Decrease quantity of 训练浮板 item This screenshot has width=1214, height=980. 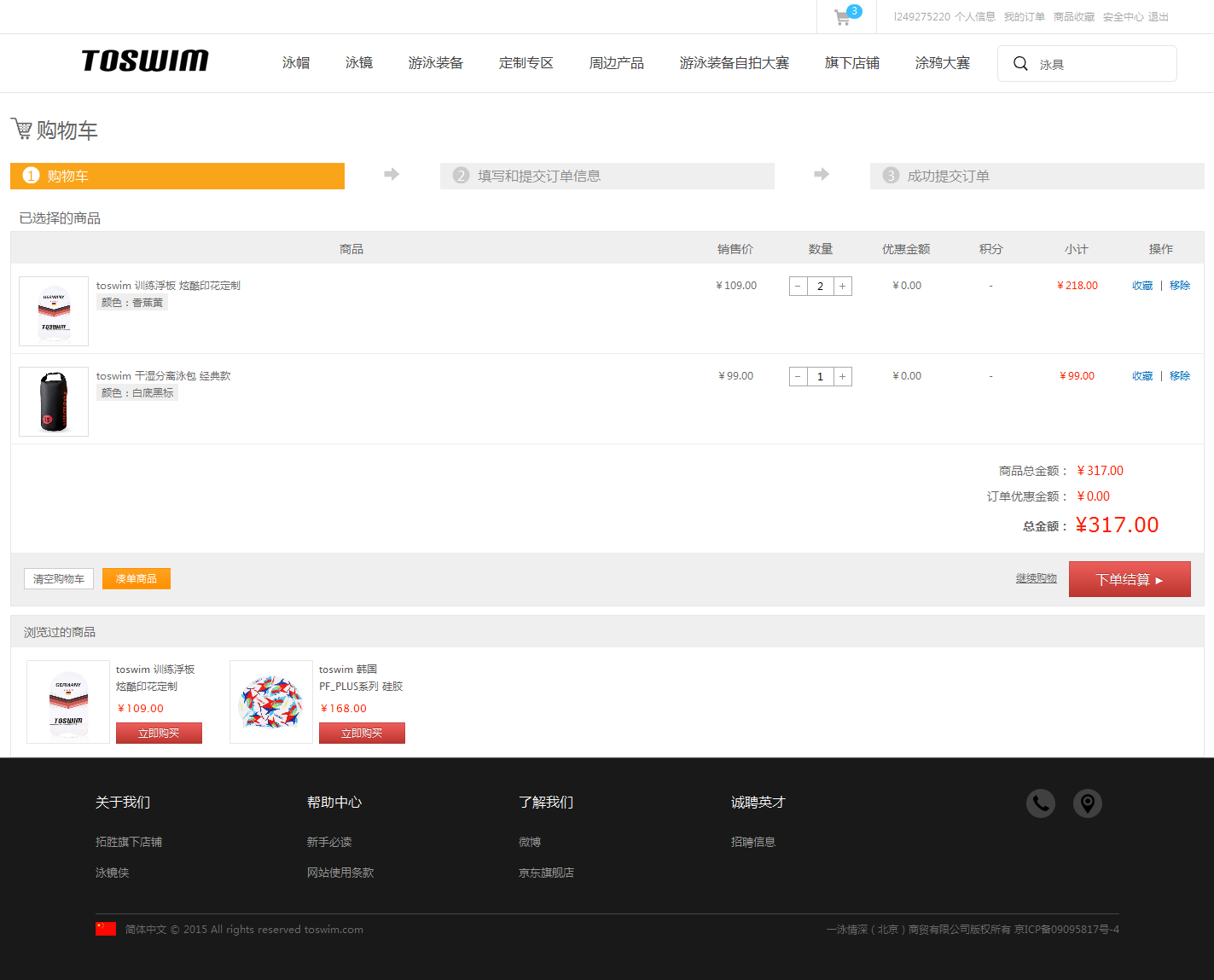[798, 287]
